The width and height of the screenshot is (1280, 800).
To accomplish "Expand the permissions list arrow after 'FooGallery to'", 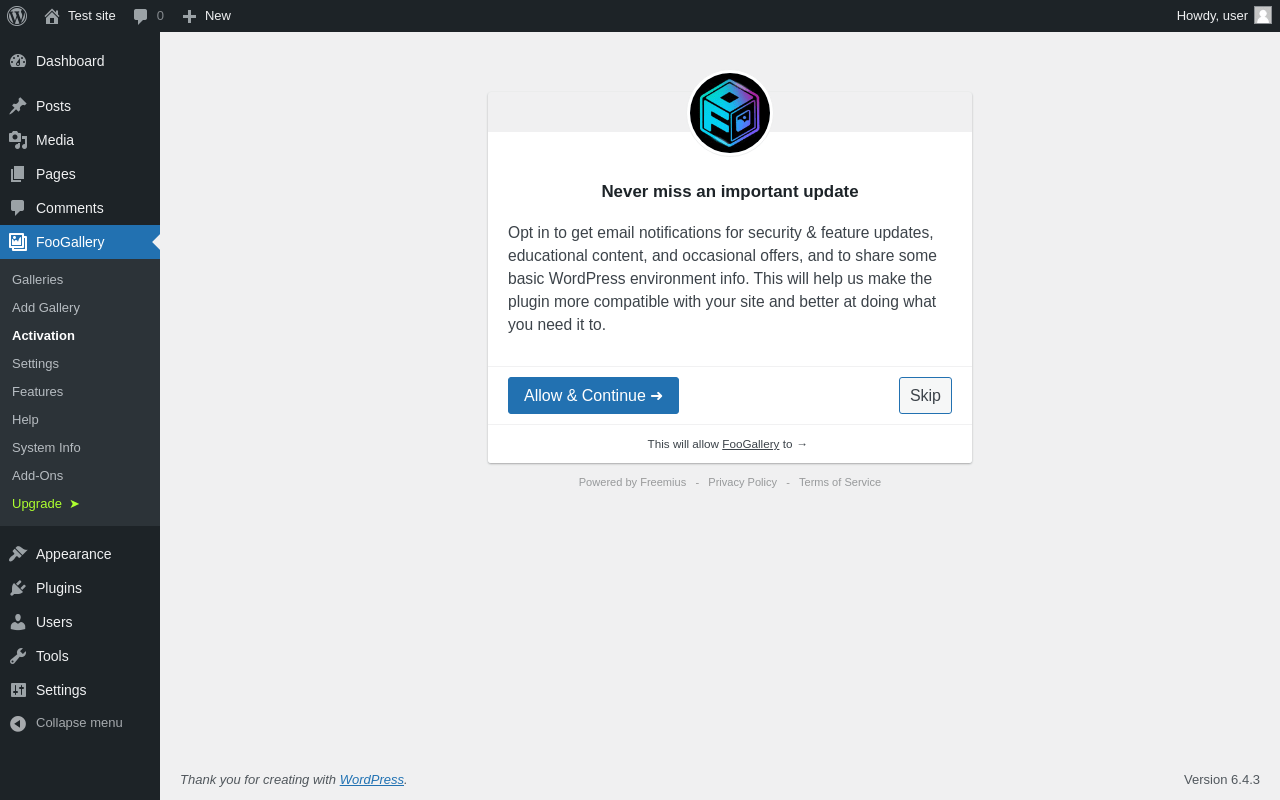I will point(802,444).
